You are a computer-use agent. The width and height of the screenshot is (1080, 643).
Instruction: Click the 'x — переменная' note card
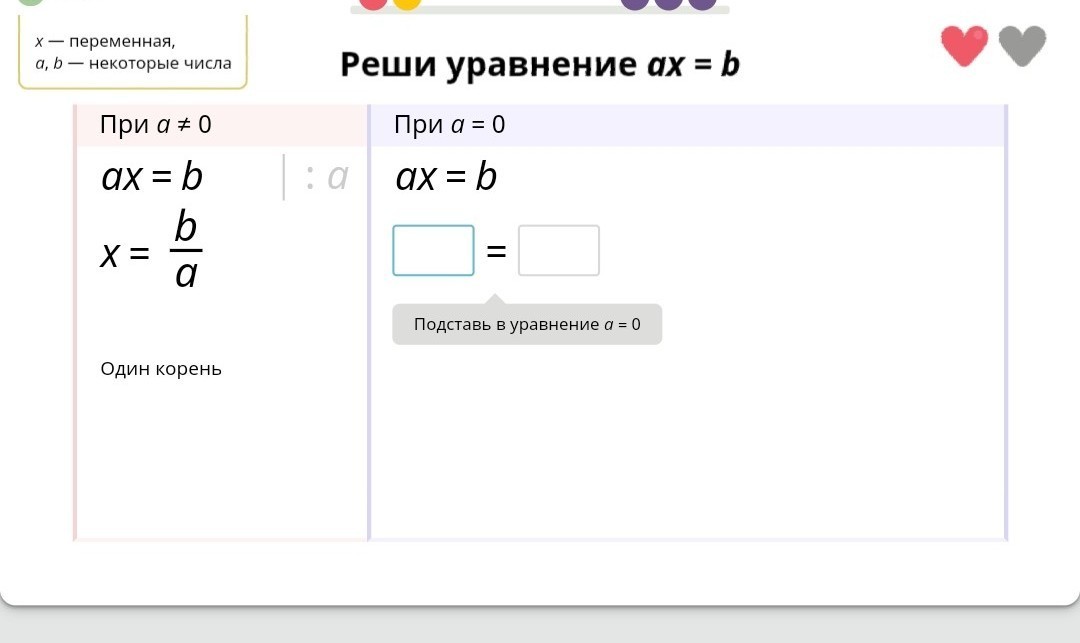click(x=132, y=52)
